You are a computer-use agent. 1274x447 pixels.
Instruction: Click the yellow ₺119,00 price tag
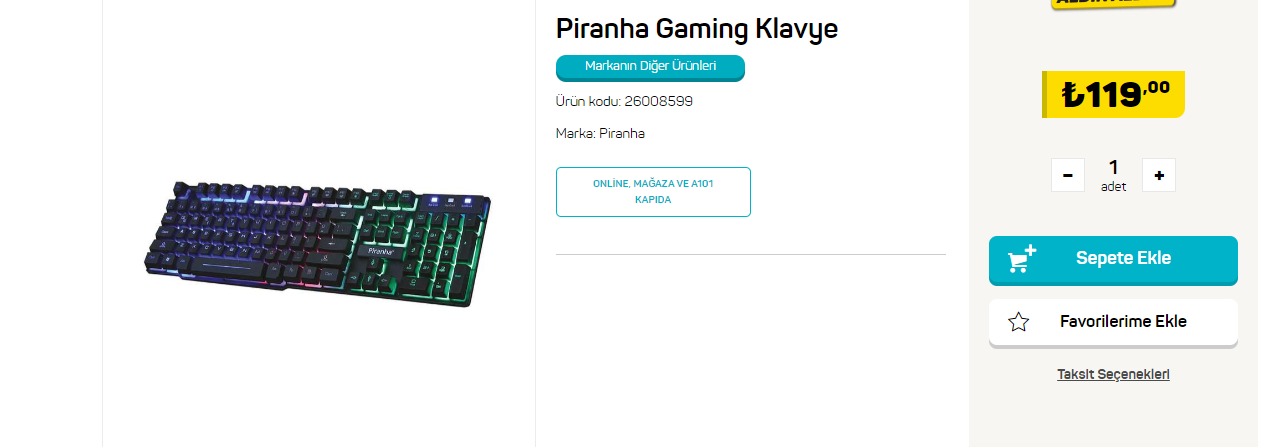pos(1113,94)
